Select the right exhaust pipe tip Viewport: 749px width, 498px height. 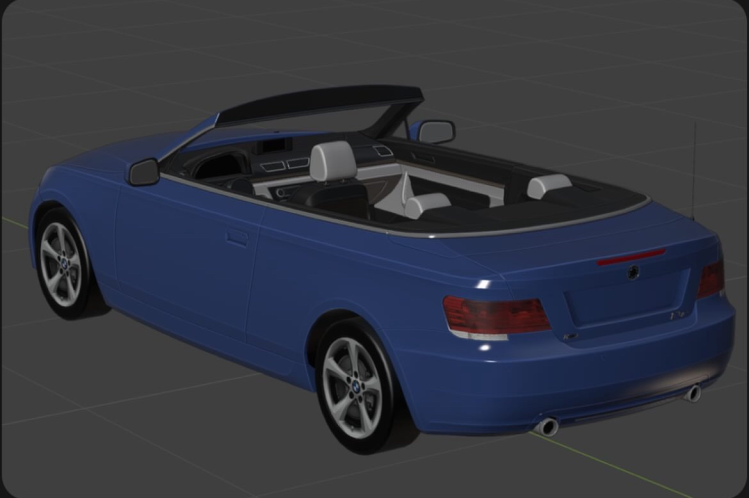coord(693,393)
